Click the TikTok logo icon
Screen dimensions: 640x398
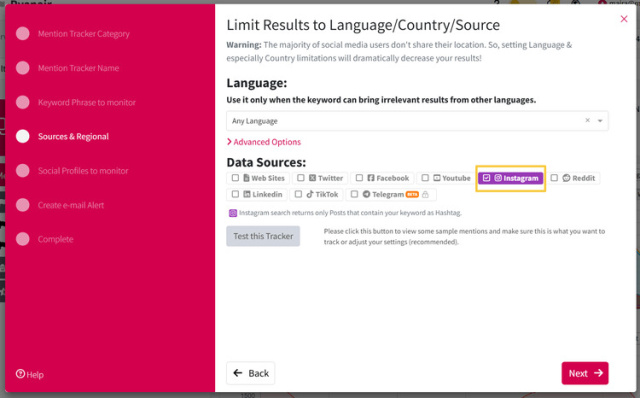310,194
